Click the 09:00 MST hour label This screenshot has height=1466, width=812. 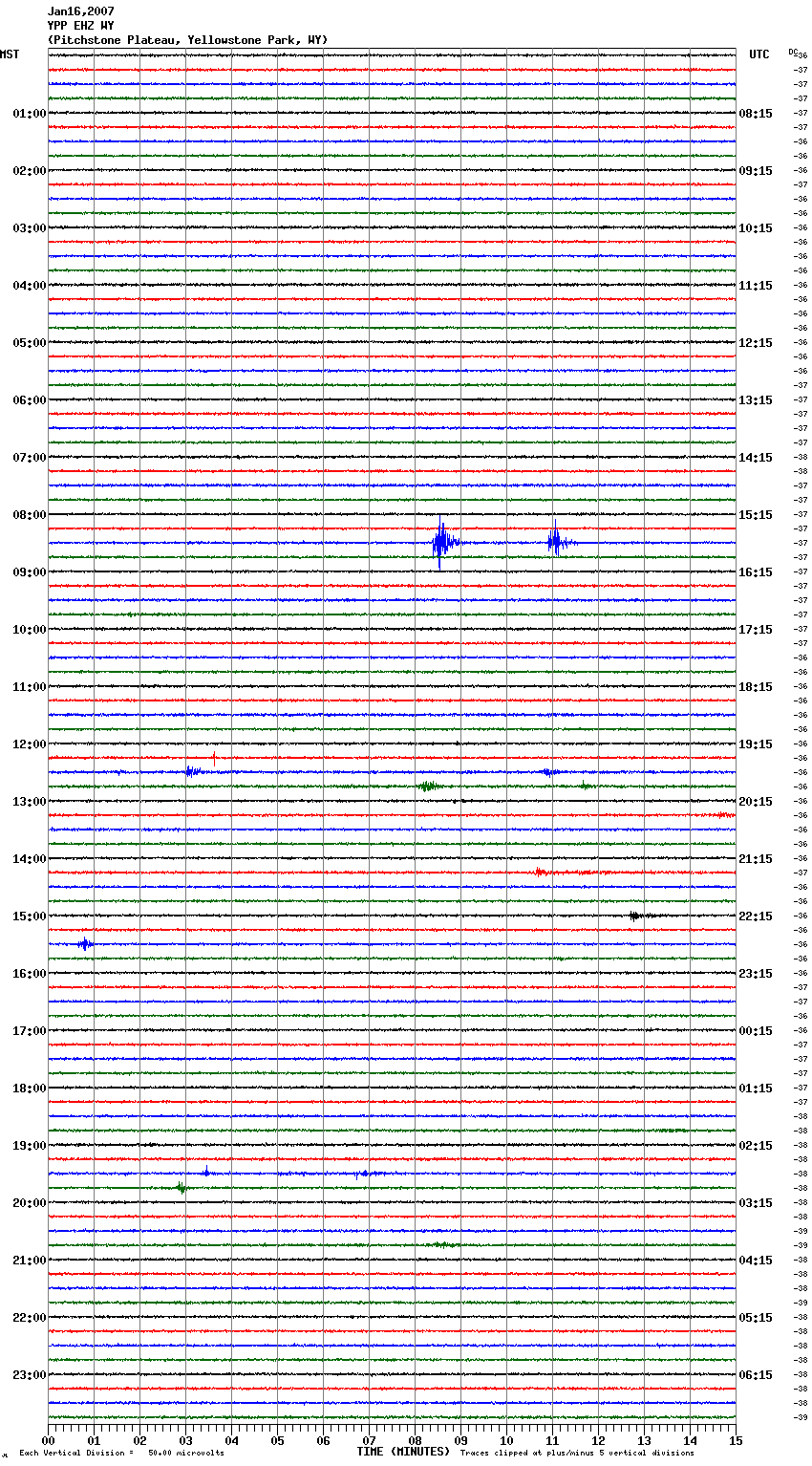pyautogui.click(x=30, y=572)
